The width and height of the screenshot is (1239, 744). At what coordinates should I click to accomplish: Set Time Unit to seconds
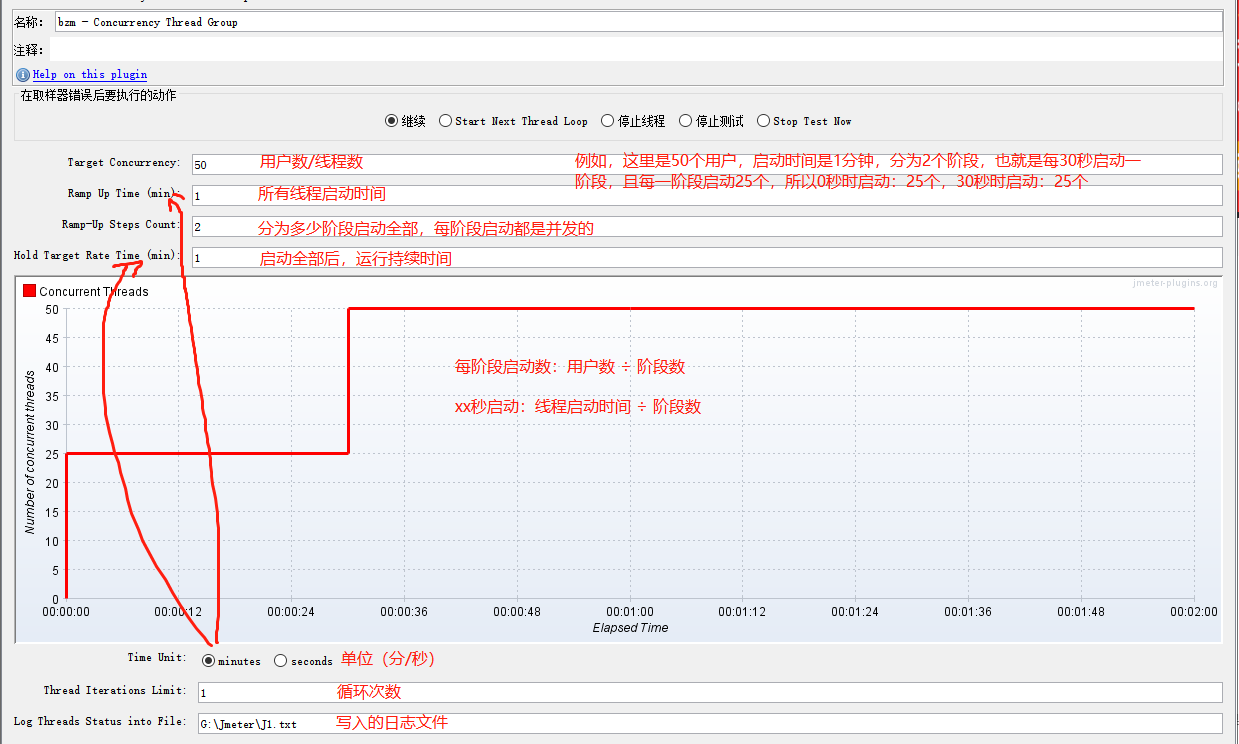tap(280, 660)
